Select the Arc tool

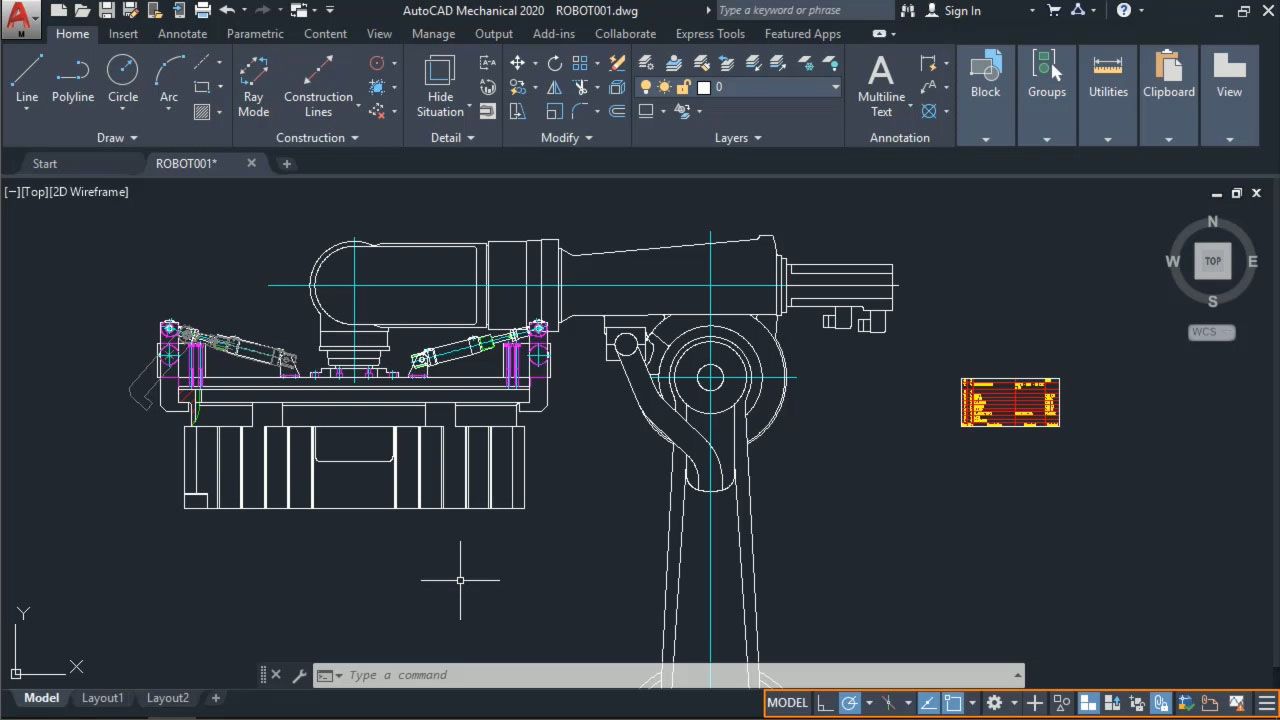pos(169,79)
